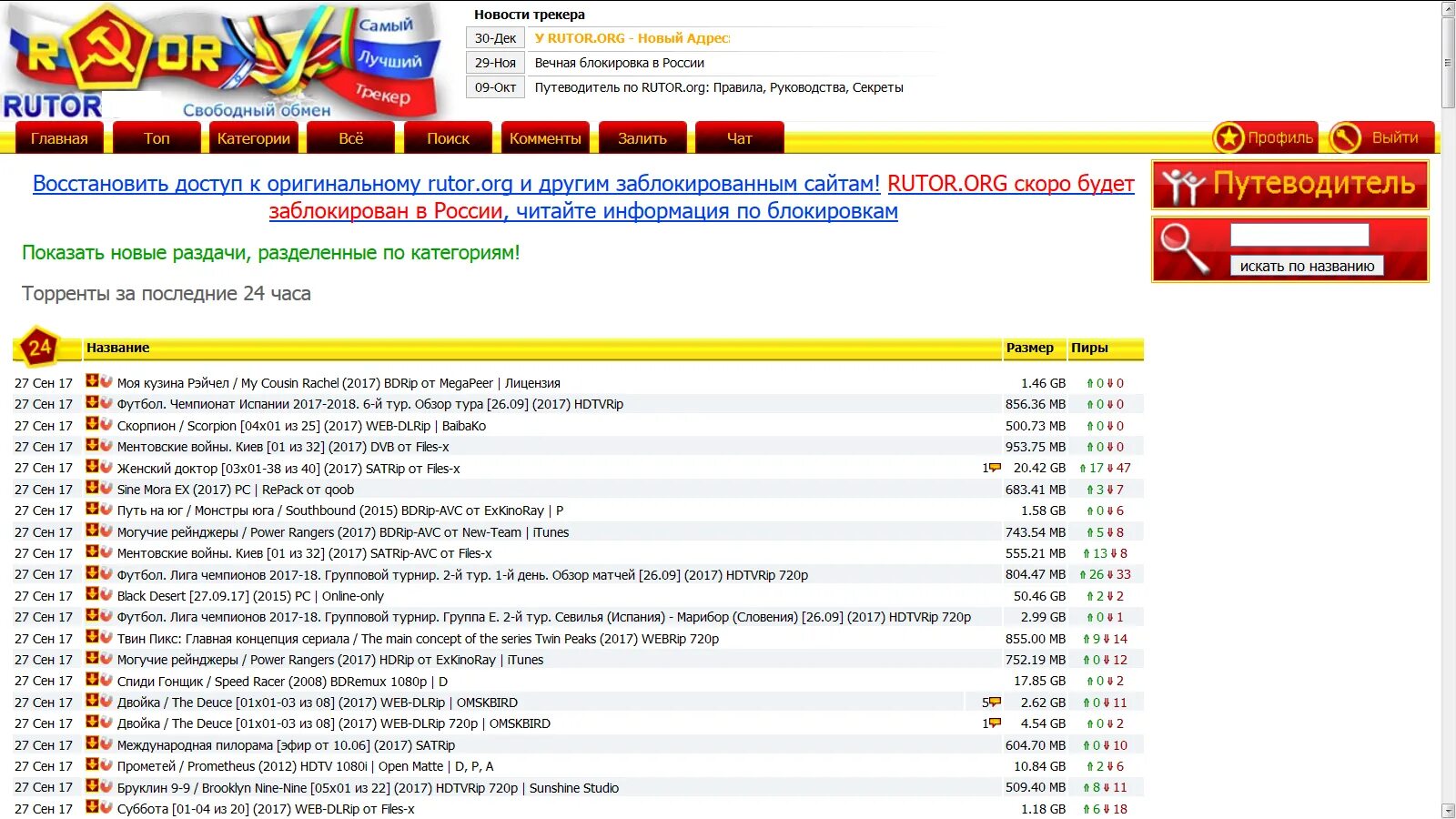Open news Путеводитель по RUTOR.org
Screen dimensions: 1456x819
(719, 87)
